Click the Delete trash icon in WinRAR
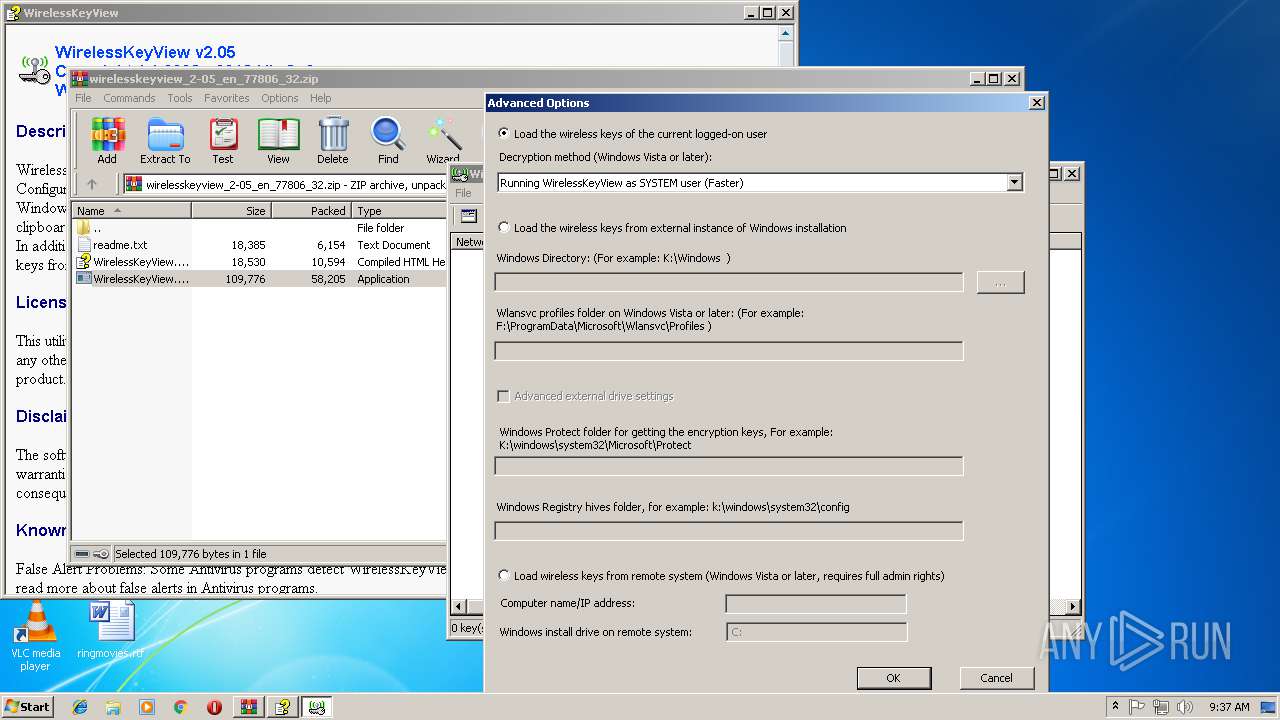Image resolution: width=1280 pixels, height=720 pixels. pyautogui.click(x=333, y=141)
